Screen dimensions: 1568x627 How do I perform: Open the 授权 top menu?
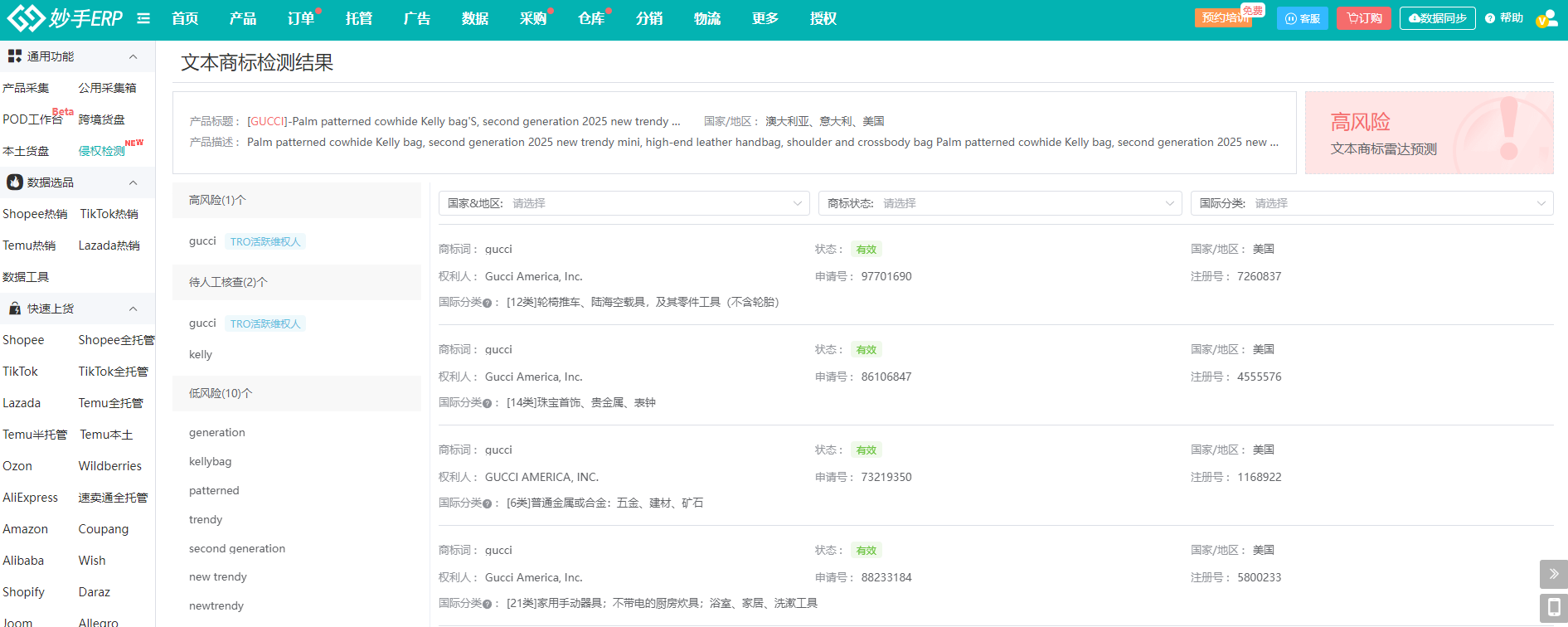[823, 18]
